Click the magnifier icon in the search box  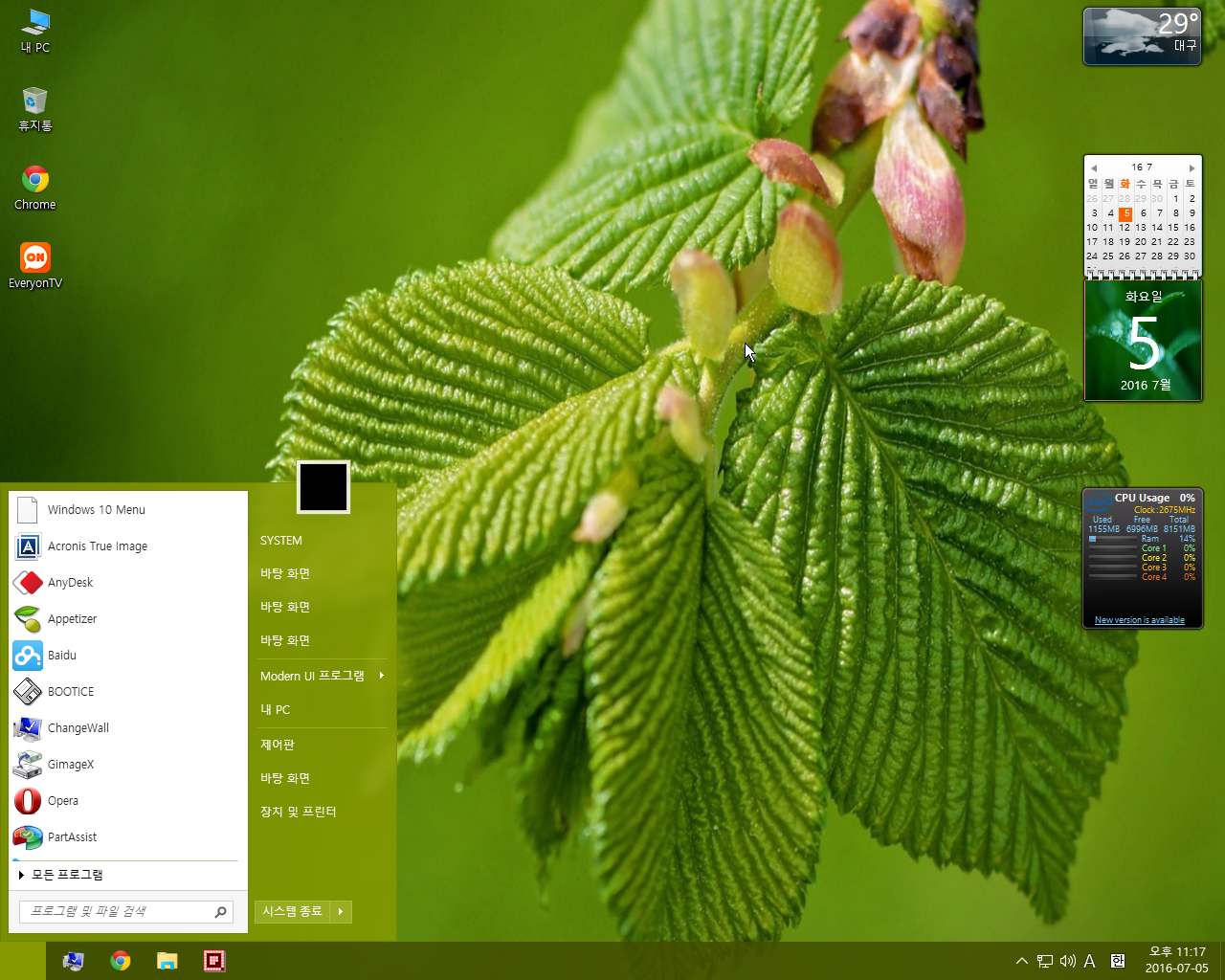click(220, 912)
